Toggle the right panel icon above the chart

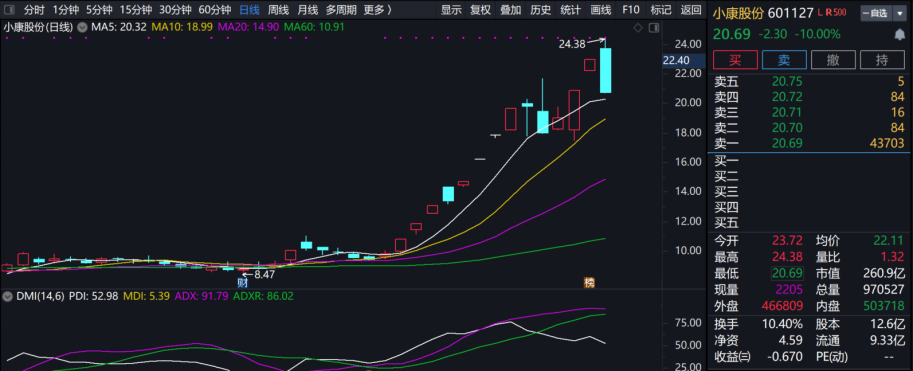pos(653,27)
